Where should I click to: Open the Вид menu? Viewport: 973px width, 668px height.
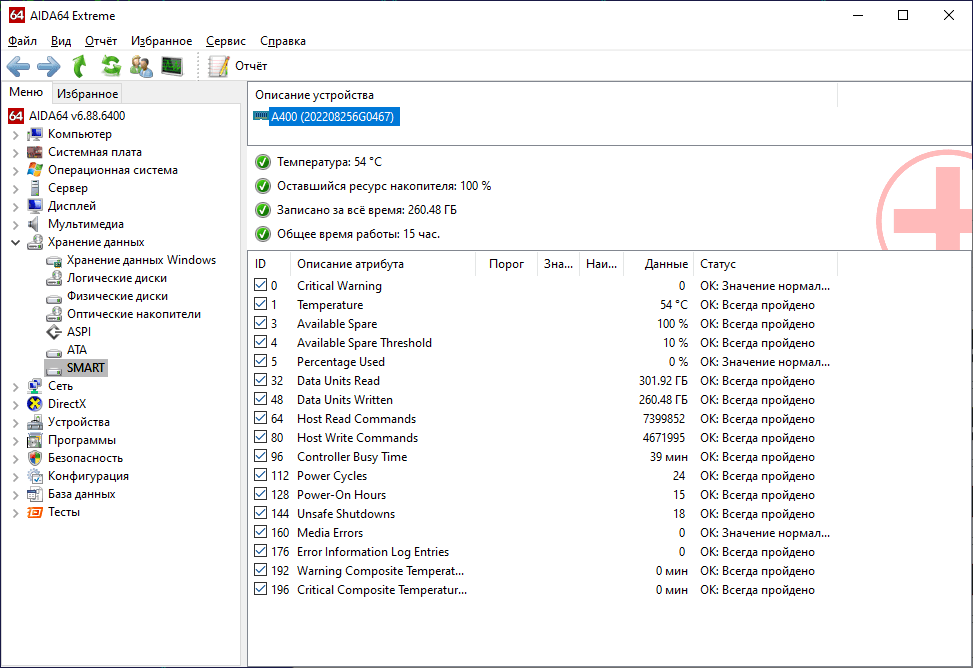click(x=61, y=41)
